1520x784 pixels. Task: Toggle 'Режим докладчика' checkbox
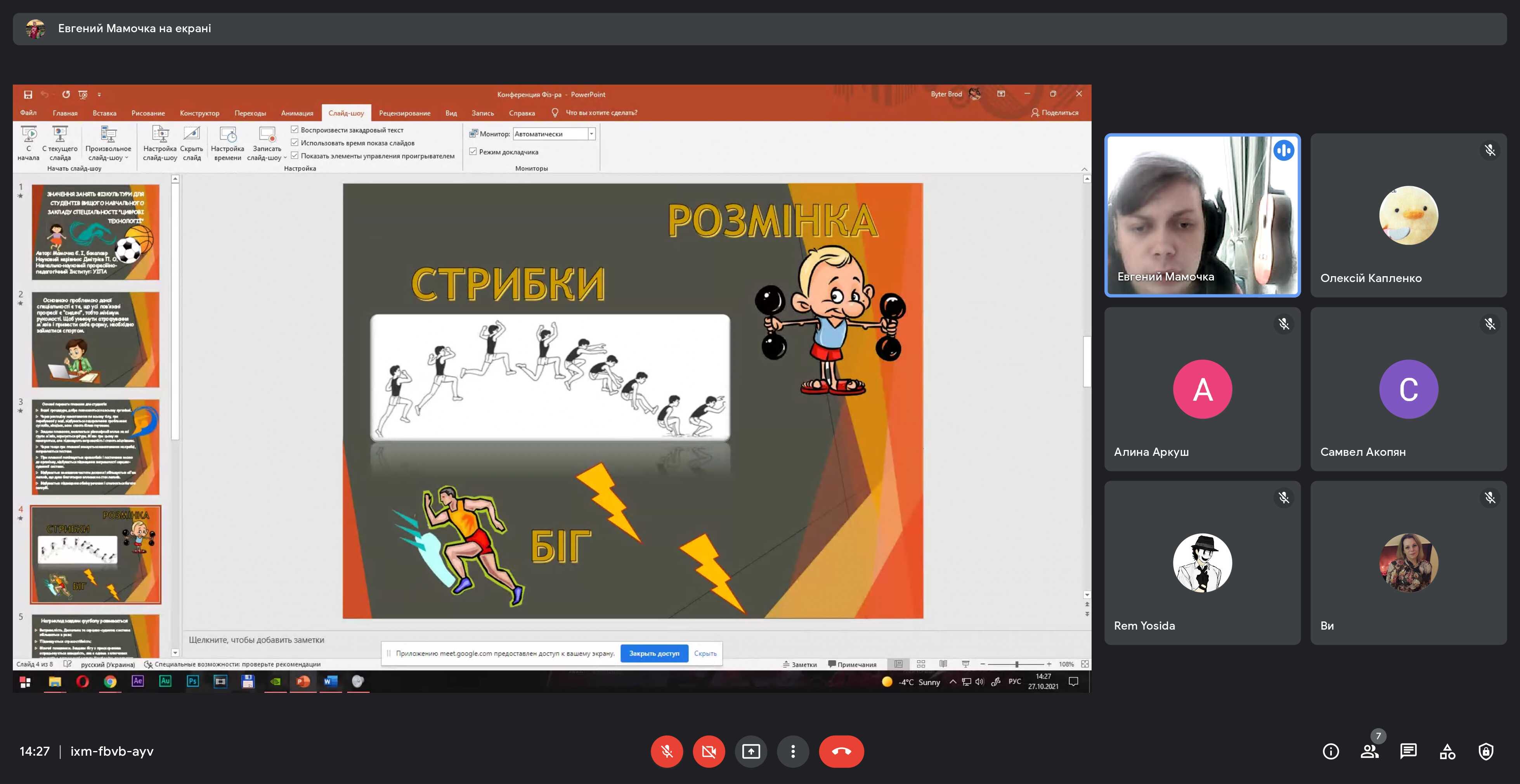[x=473, y=152]
